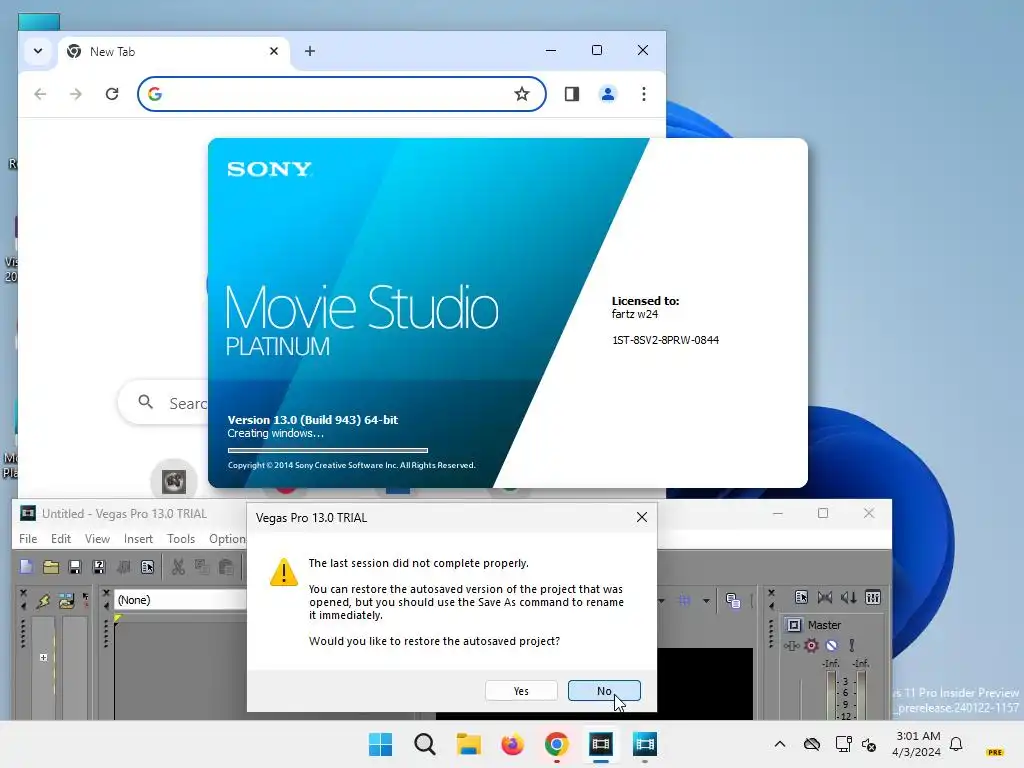Screen dimensions: 1024x768
Task: Click the Google search box on New Tab page
Action: click(x=163, y=402)
